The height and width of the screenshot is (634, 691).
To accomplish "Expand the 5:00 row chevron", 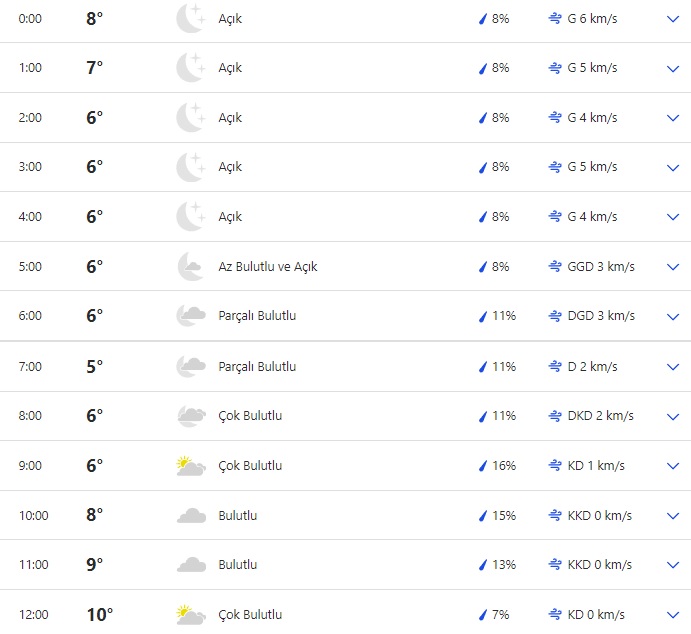I will [672, 267].
